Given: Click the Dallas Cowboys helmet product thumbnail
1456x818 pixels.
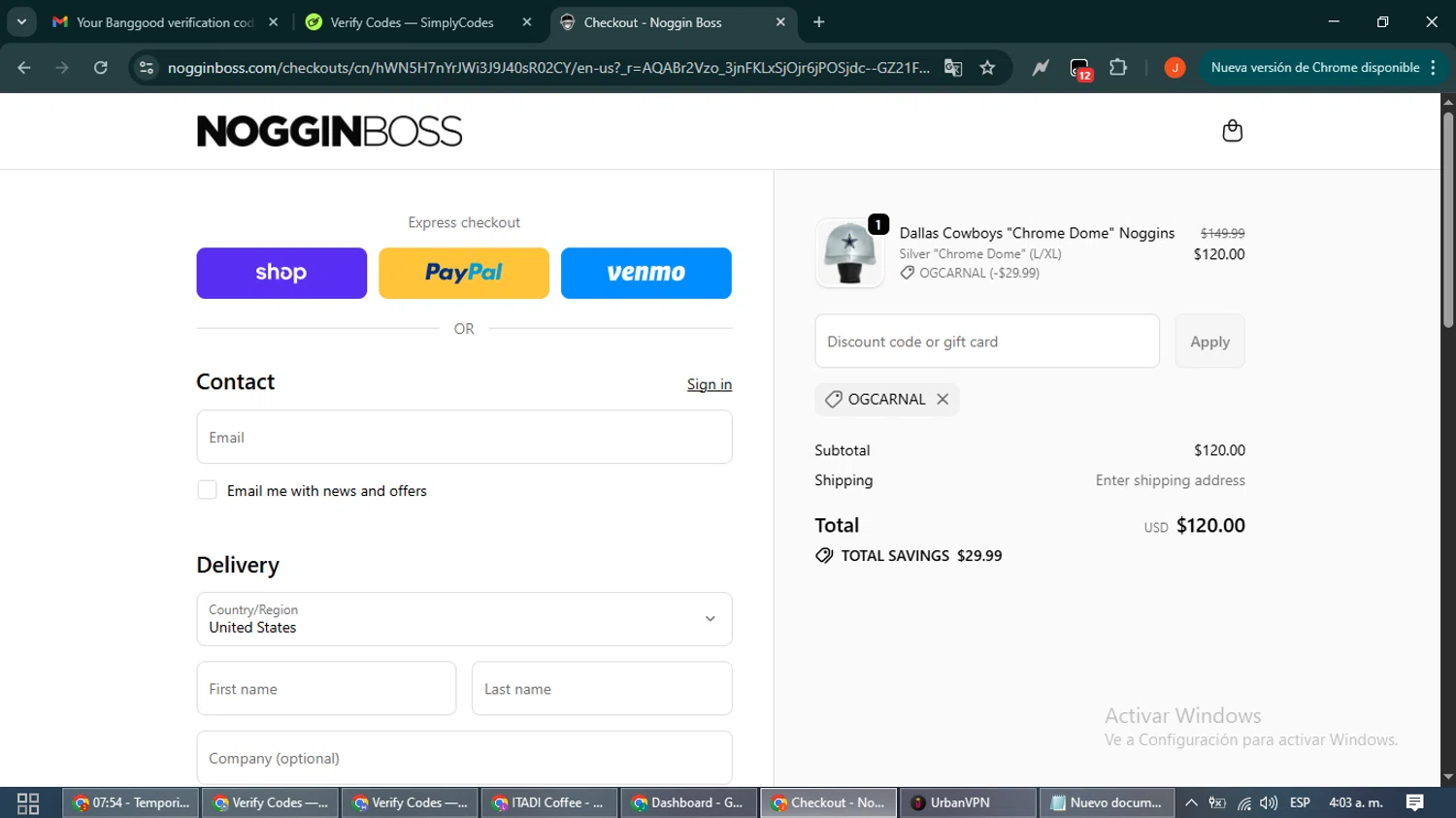Looking at the screenshot, I should (849, 253).
